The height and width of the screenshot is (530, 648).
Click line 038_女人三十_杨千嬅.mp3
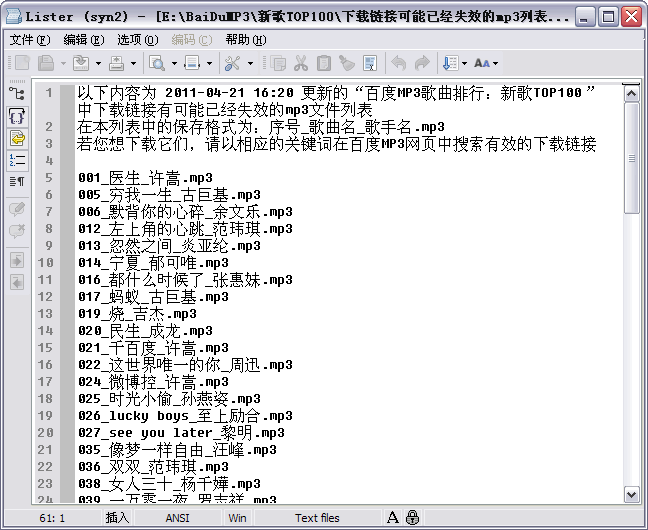(169, 484)
